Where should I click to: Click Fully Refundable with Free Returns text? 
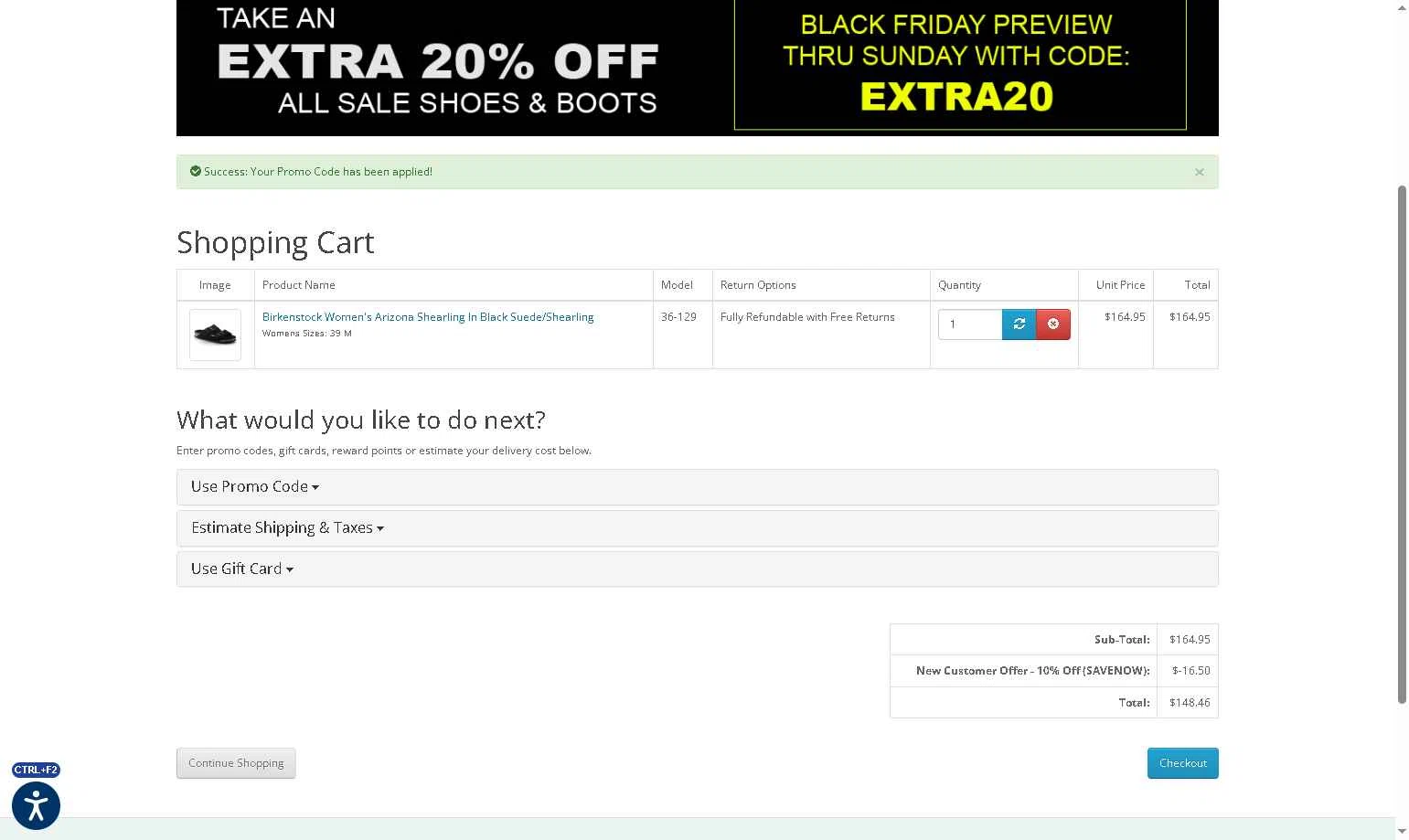click(x=807, y=317)
